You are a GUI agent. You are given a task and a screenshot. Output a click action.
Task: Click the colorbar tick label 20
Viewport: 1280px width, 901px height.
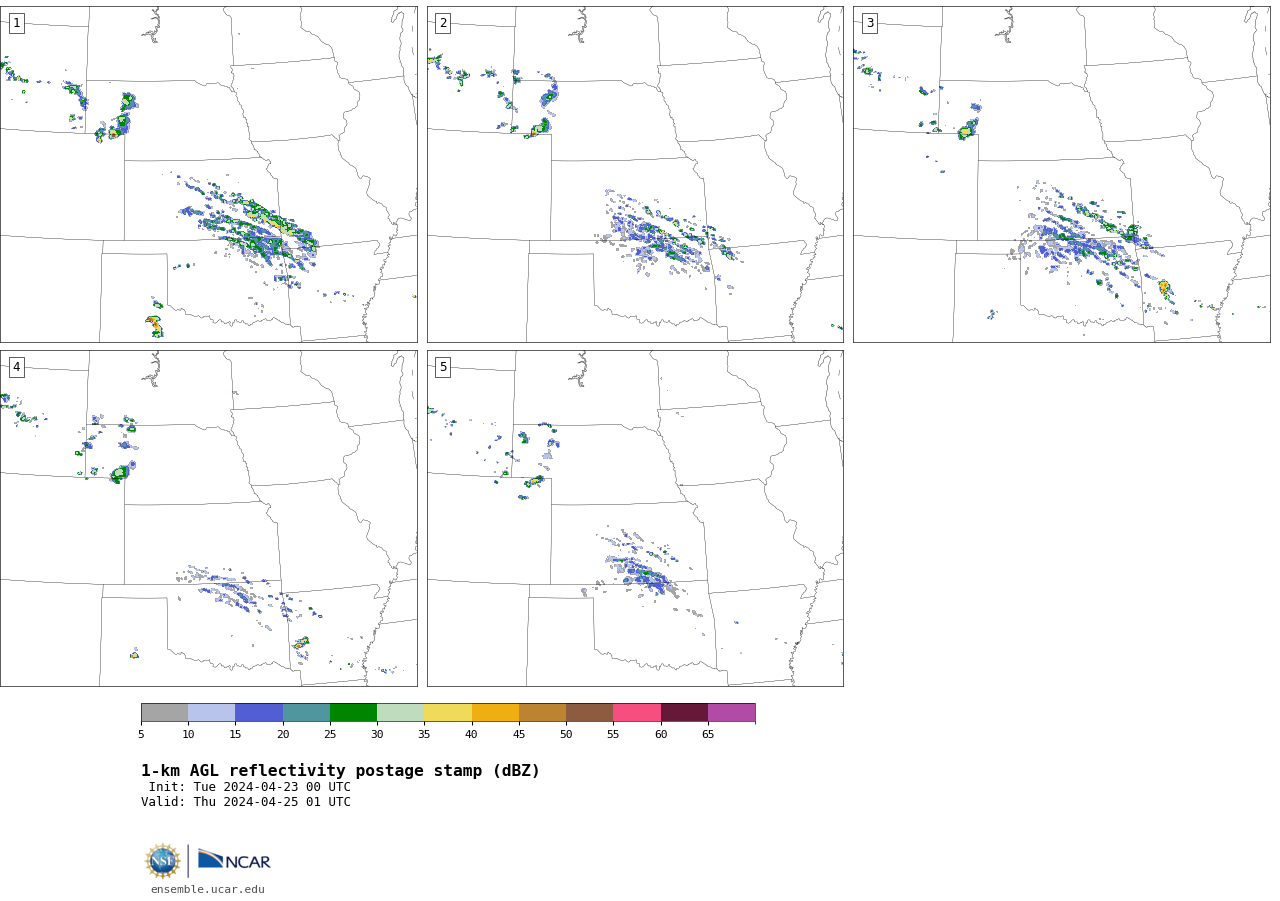(x=283, y=735)
